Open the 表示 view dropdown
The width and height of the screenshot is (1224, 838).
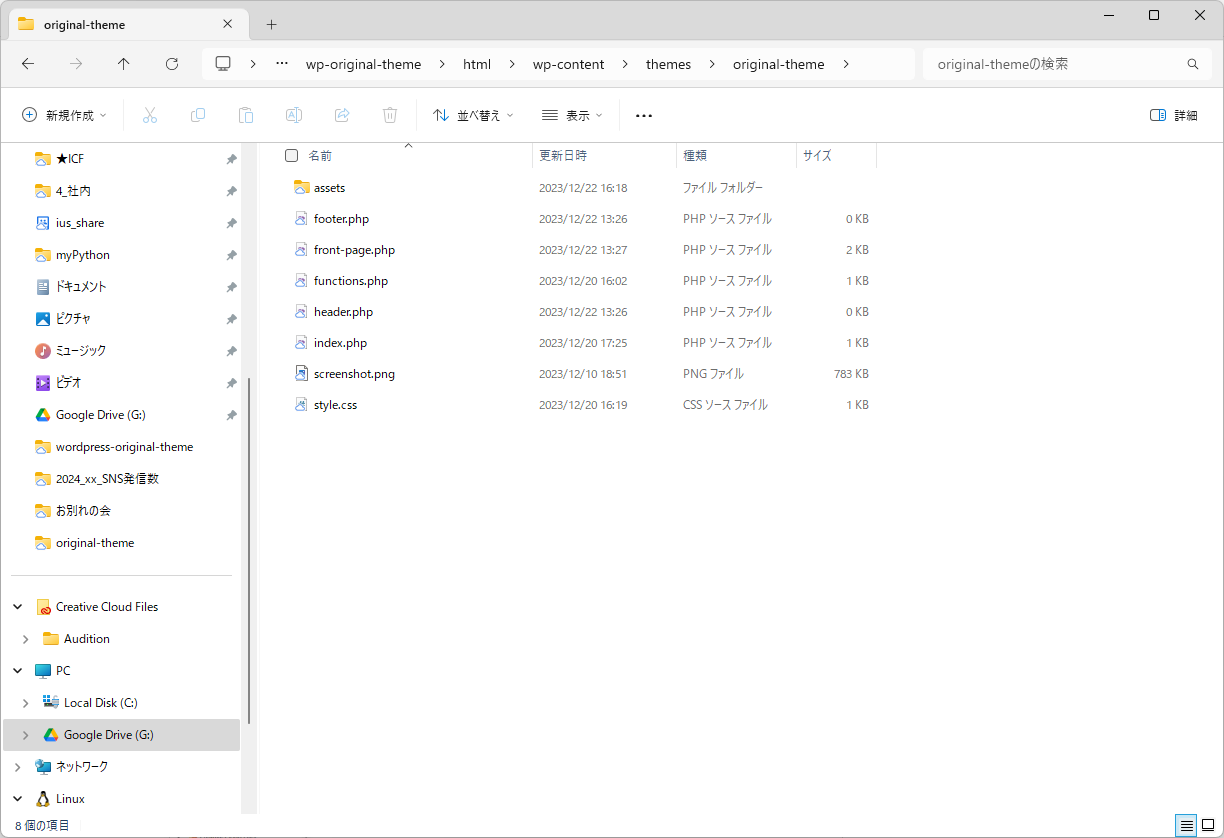(x=572, y=115)
